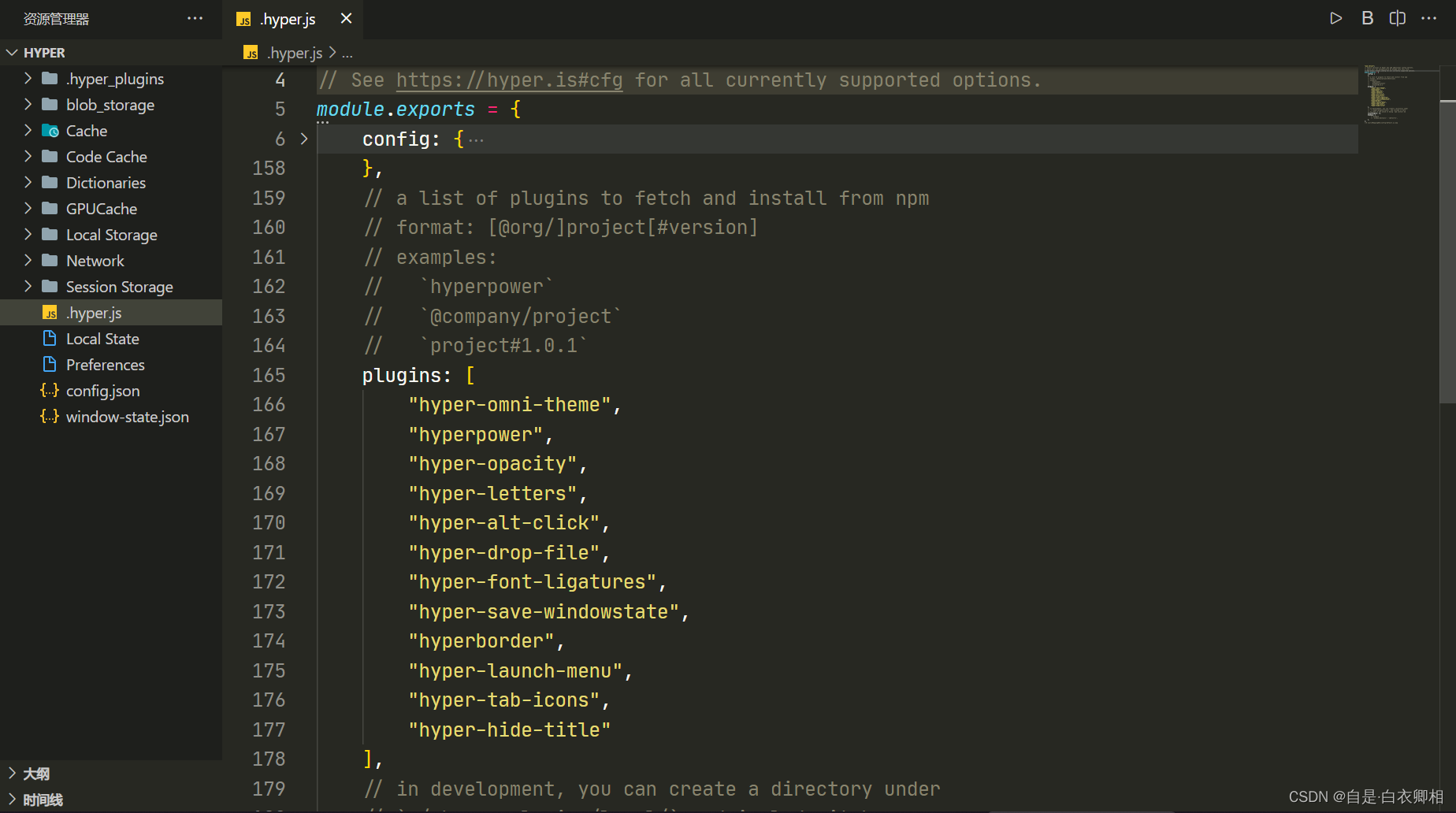This screenshot has height=813, width=1456.
Task: Click the breadcrumb ellipsis segment
Action: tap(347, 54)
